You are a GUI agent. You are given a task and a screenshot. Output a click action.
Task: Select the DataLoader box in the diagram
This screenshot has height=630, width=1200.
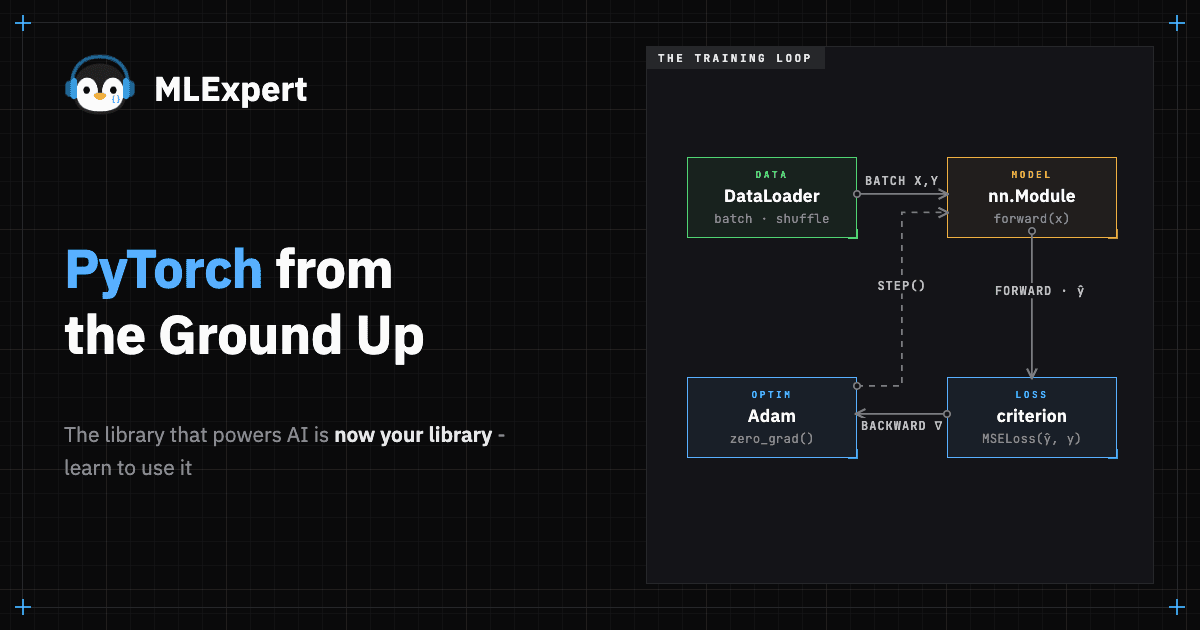772,197
